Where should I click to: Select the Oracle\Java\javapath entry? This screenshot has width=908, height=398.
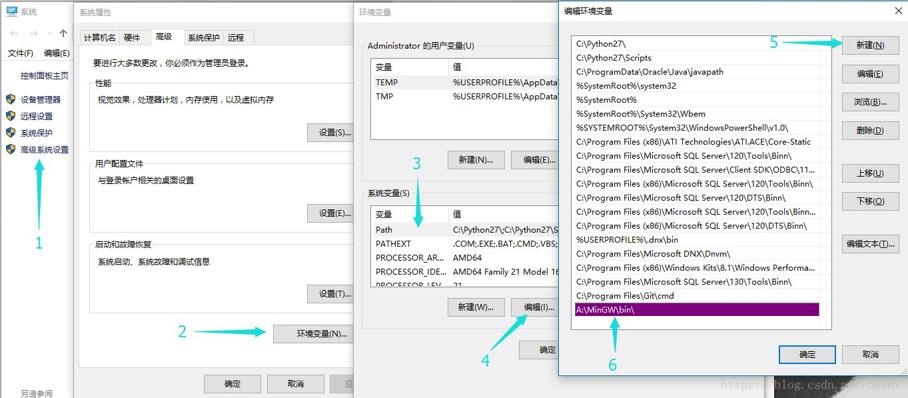pyautogui.click(x=697, y=72)
